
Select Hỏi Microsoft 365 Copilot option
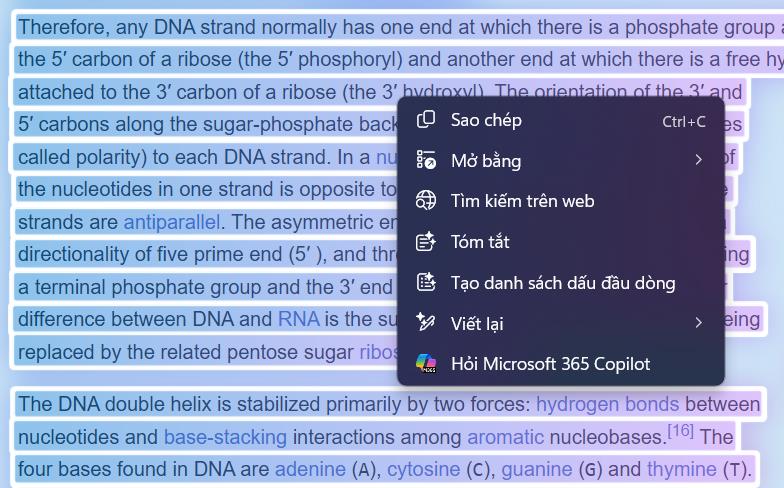[x=550, y=363]
